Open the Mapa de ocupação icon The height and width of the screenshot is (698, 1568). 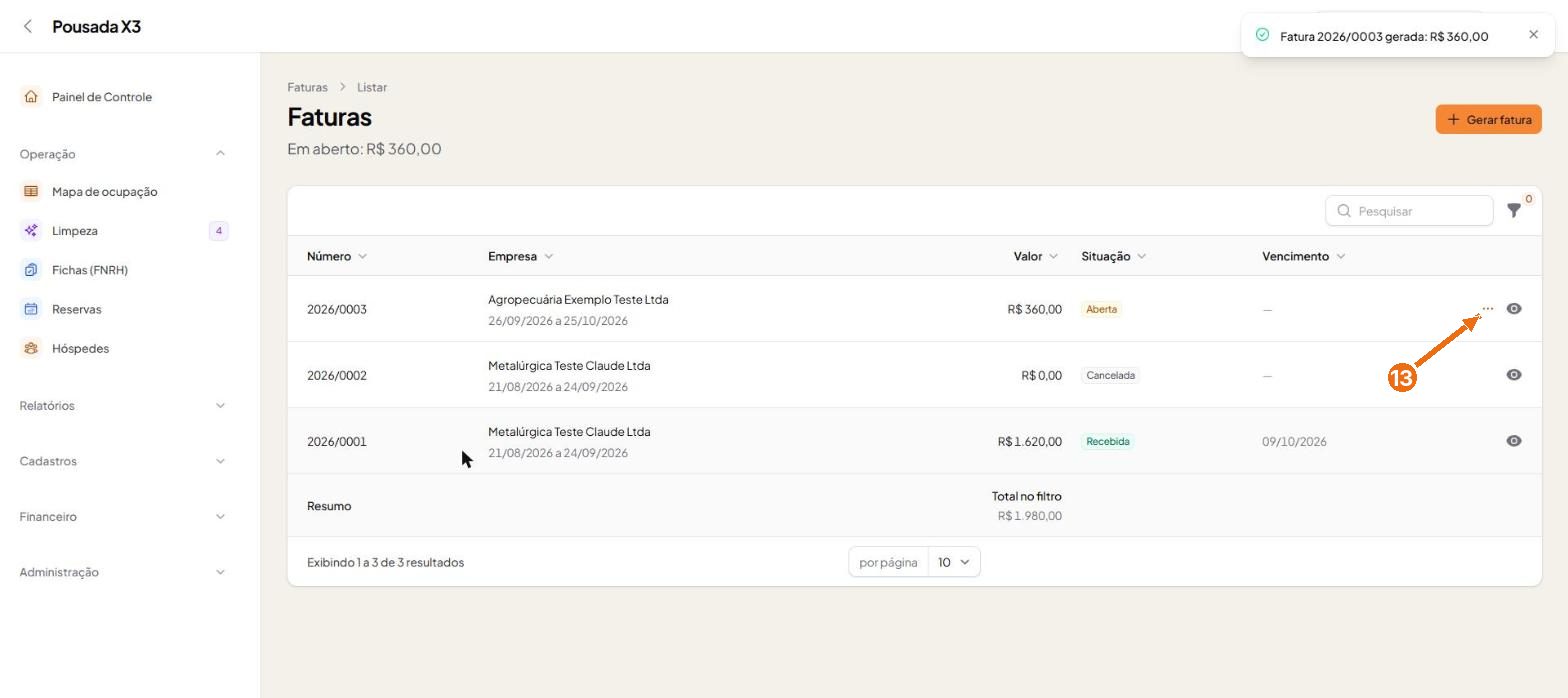coord(31,191)
